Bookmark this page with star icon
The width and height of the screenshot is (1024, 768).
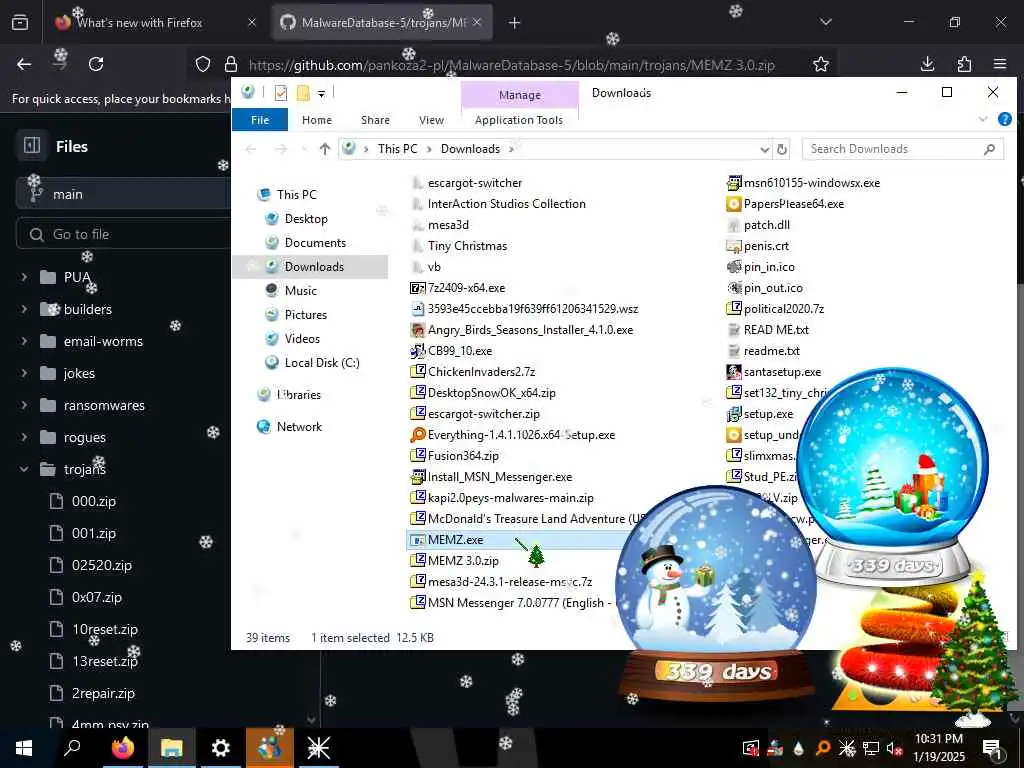tap(821, 64)
